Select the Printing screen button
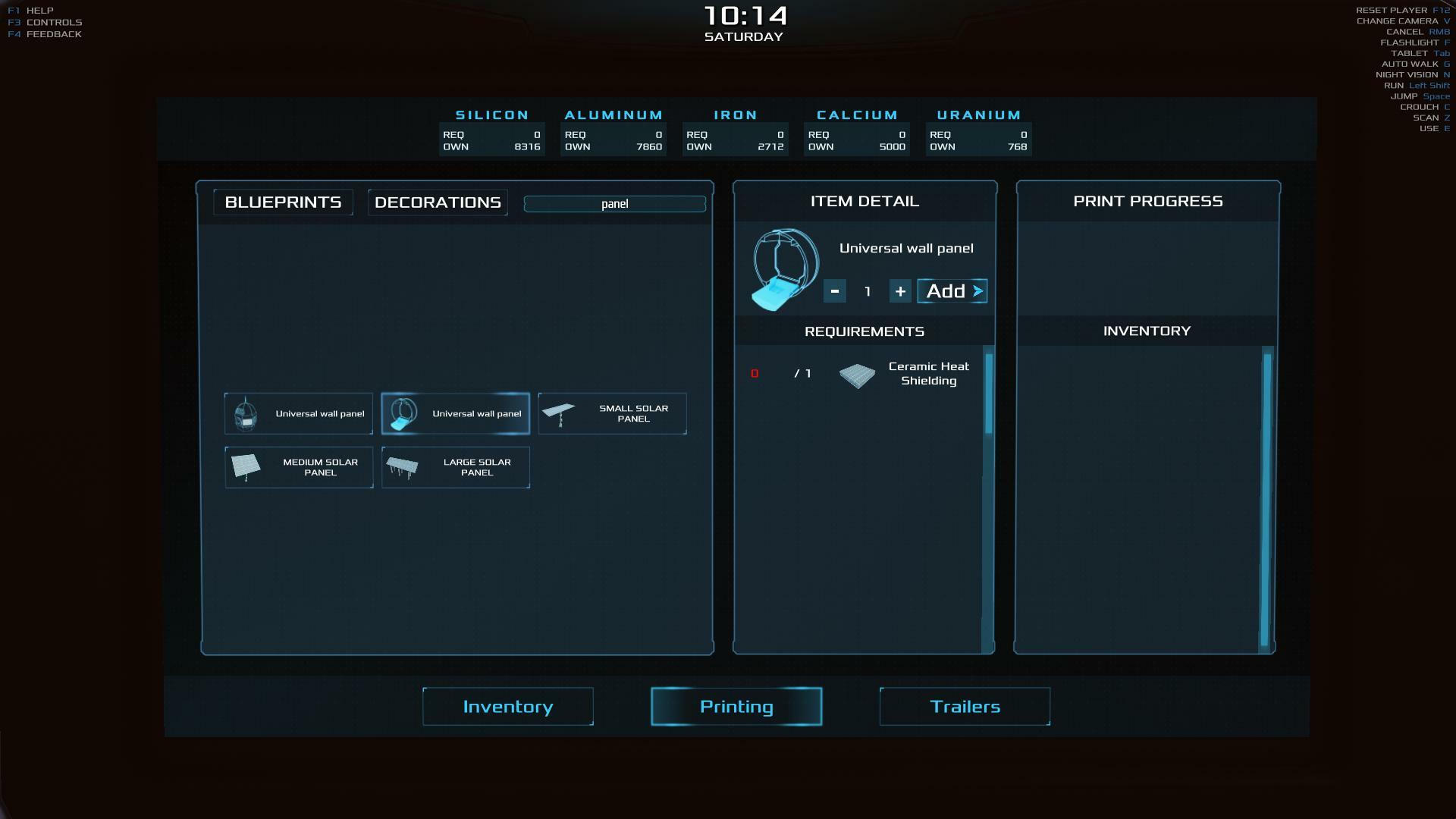 tap(736, 706)
